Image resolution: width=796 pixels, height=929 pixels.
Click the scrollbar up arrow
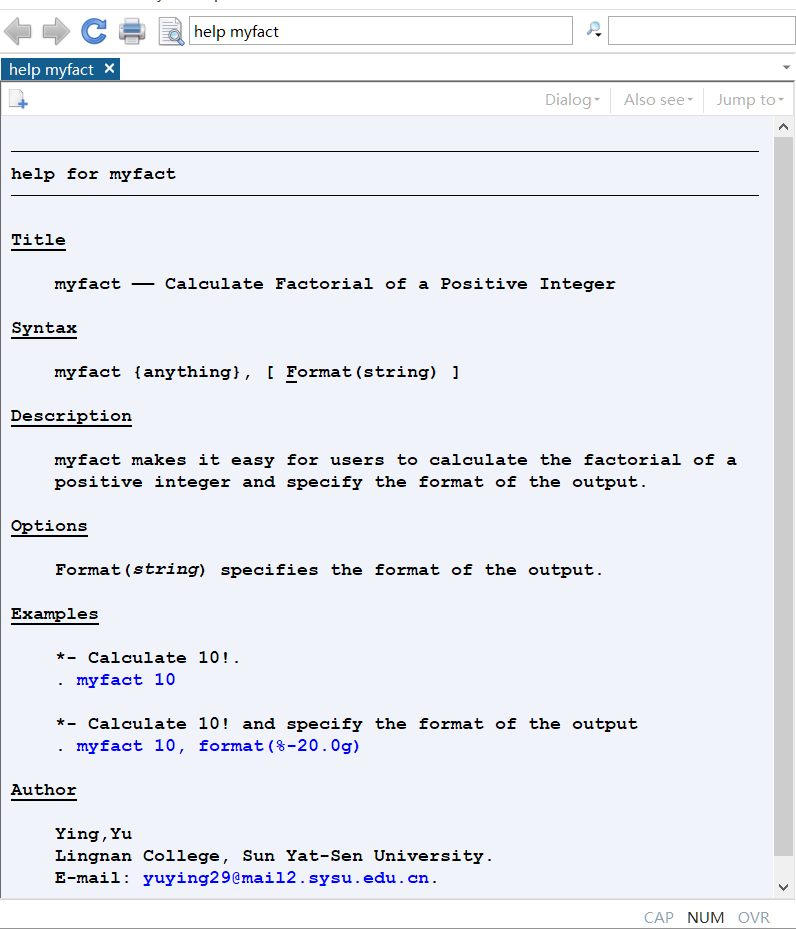(x=784, y=127)
